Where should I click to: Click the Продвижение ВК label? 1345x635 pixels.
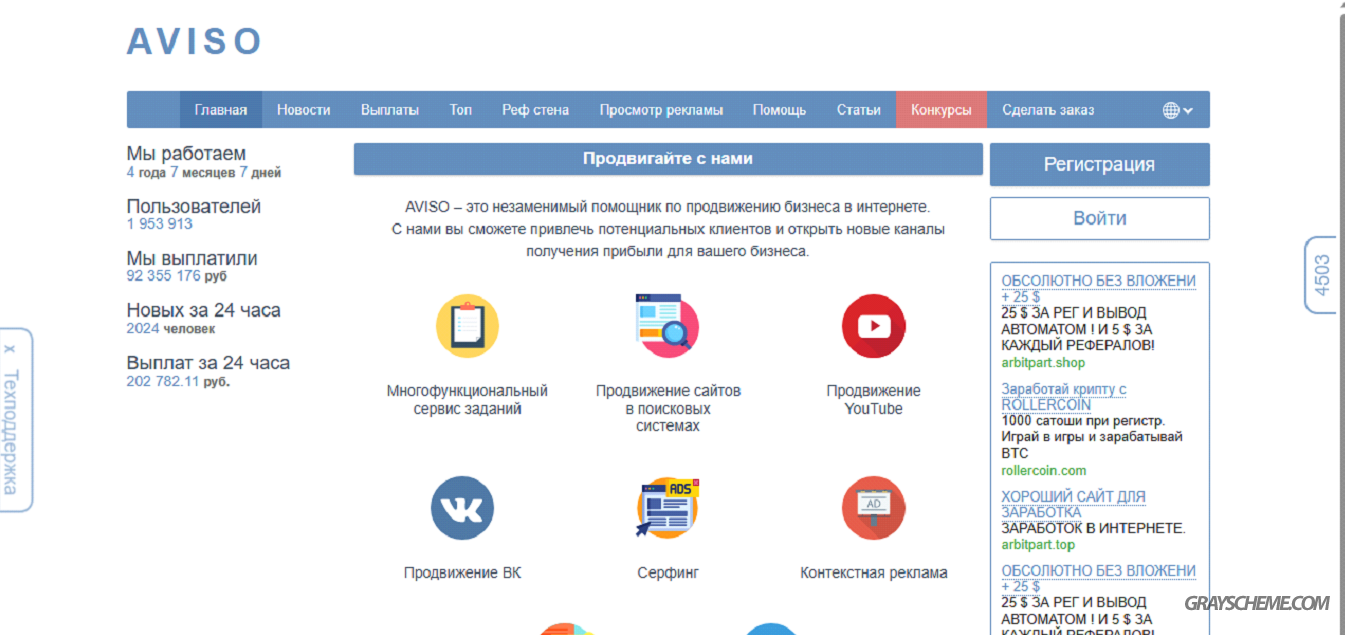click(462, 573)
